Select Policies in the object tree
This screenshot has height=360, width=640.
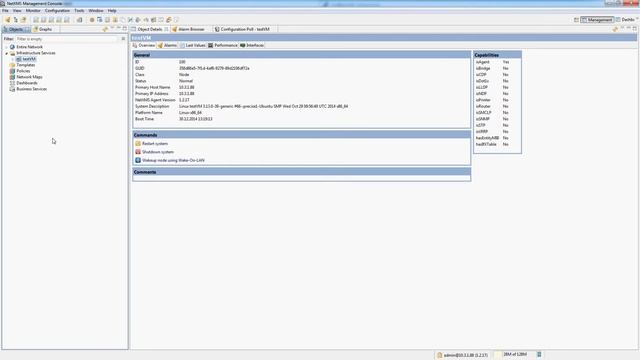(x=23, y=71)
